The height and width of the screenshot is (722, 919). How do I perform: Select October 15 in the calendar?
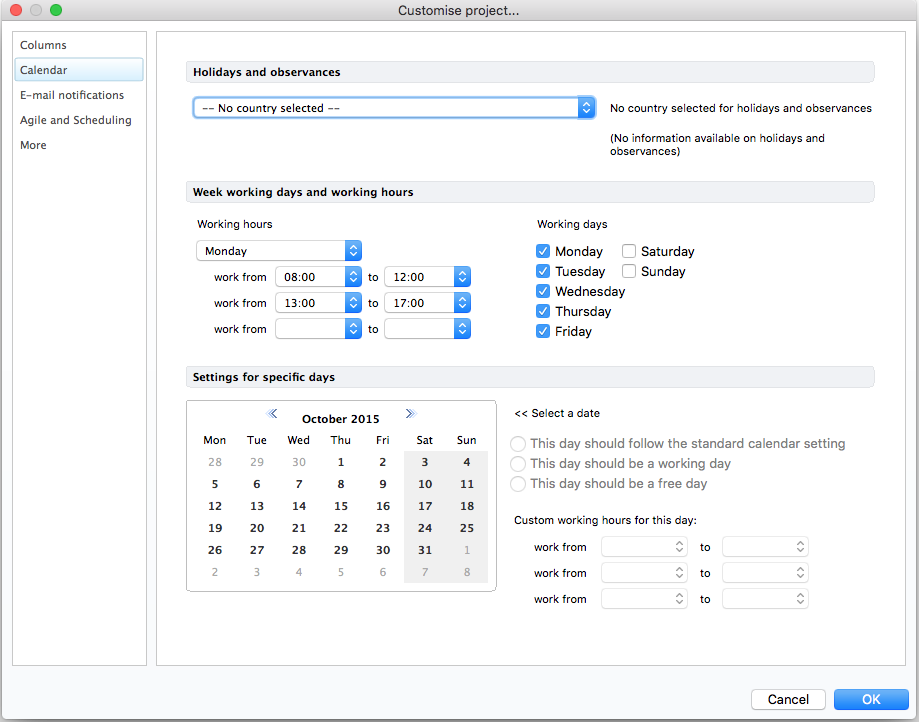click(341, 506)
